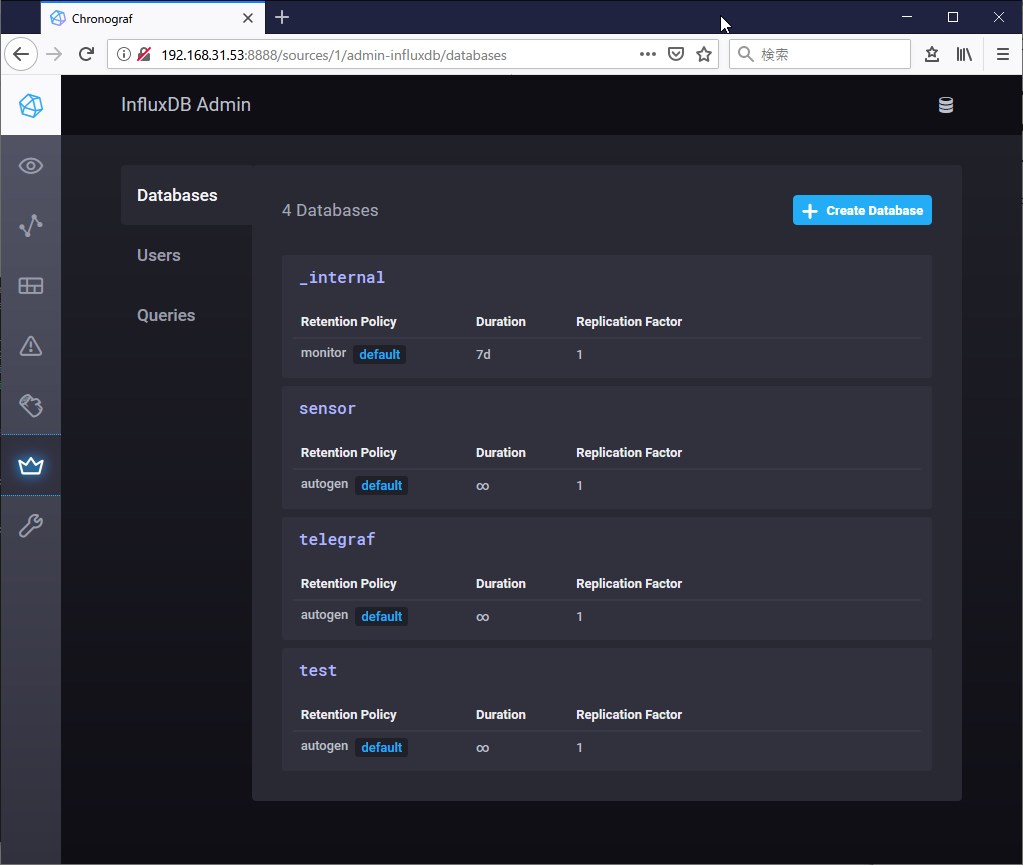Click the browser forward arrow
The width and height of the screenshot is (1023, 865).
click(x=54, y=54)
